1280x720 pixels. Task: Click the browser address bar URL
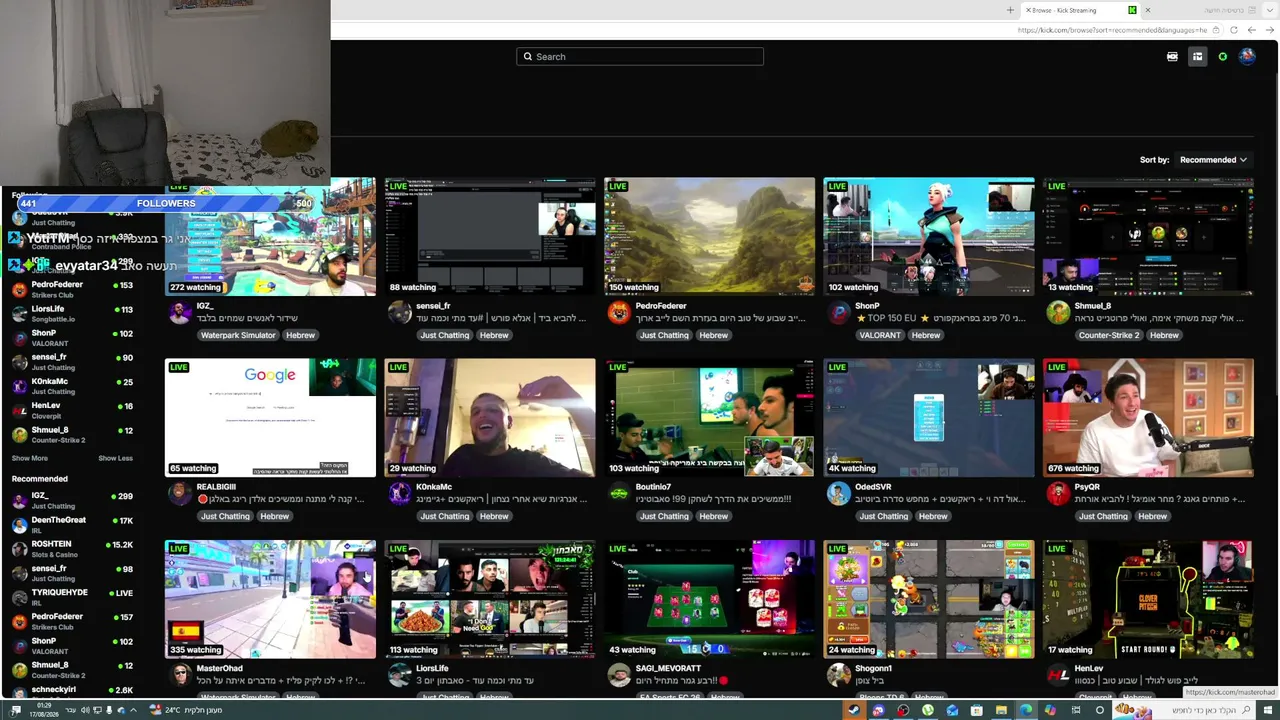click(x=1112, y=30)
